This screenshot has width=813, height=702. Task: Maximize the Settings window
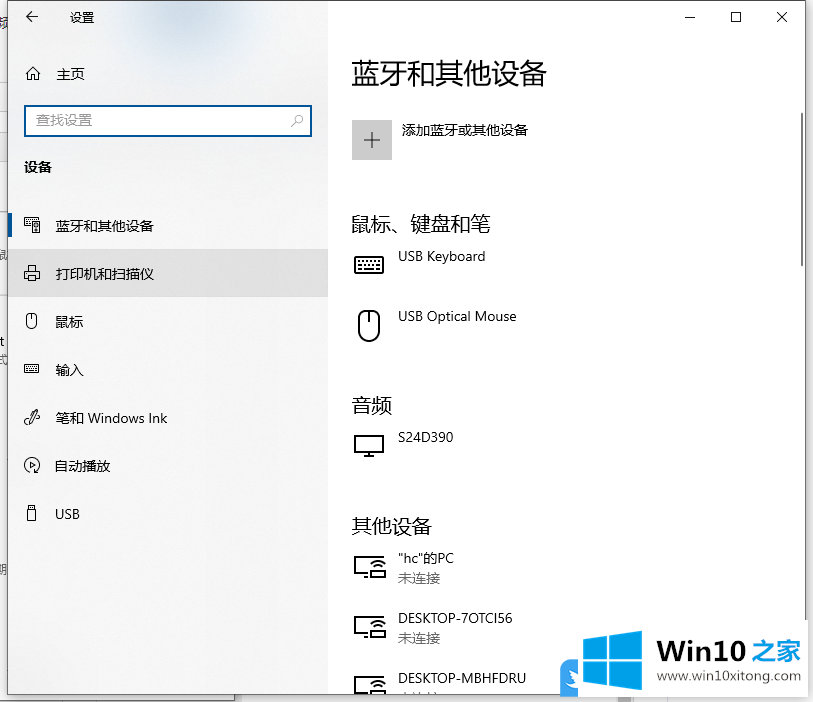pyautogui.click(x=735, y=17)
